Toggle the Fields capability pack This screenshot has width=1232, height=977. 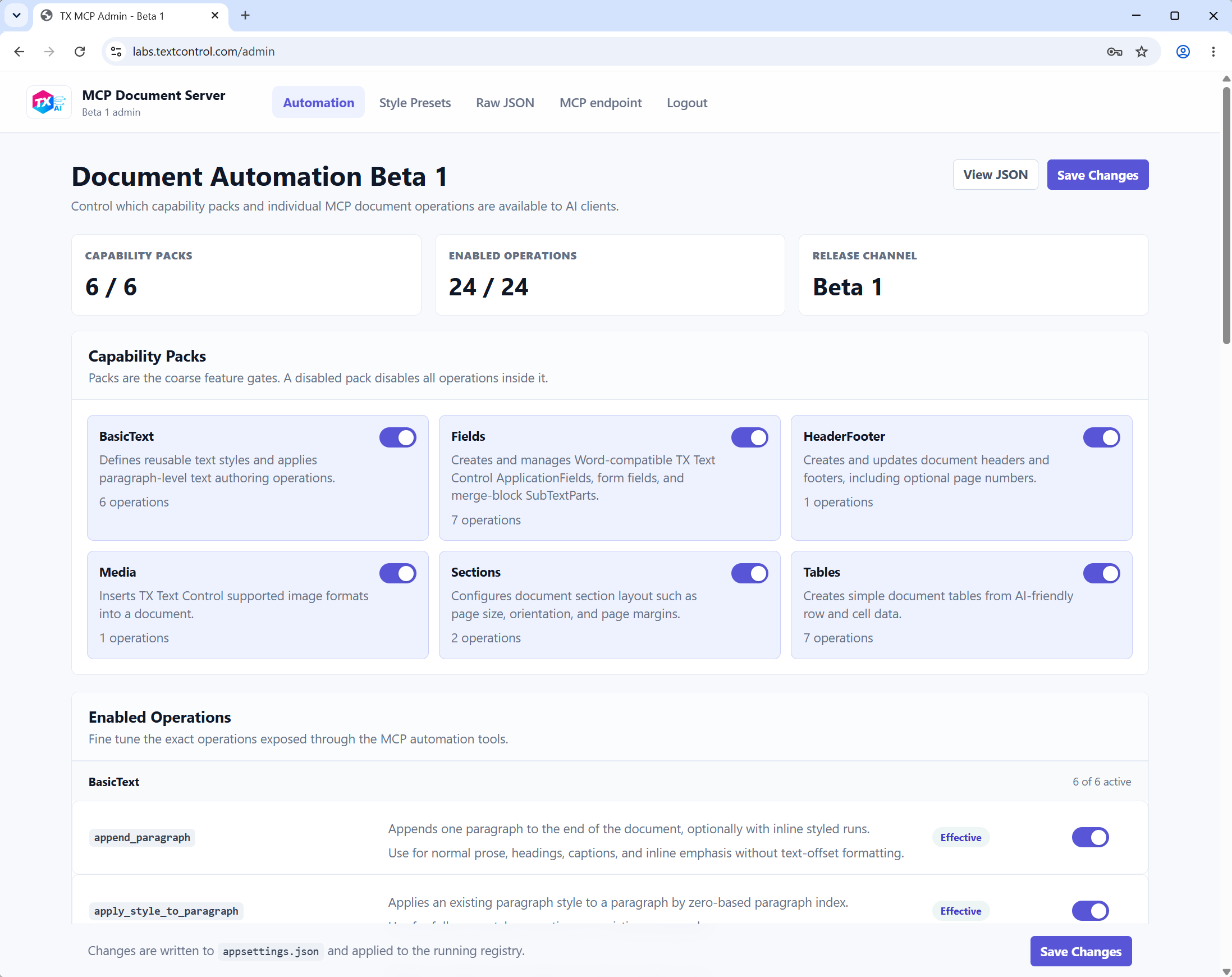pyautogui.click(x=750, y=437)
